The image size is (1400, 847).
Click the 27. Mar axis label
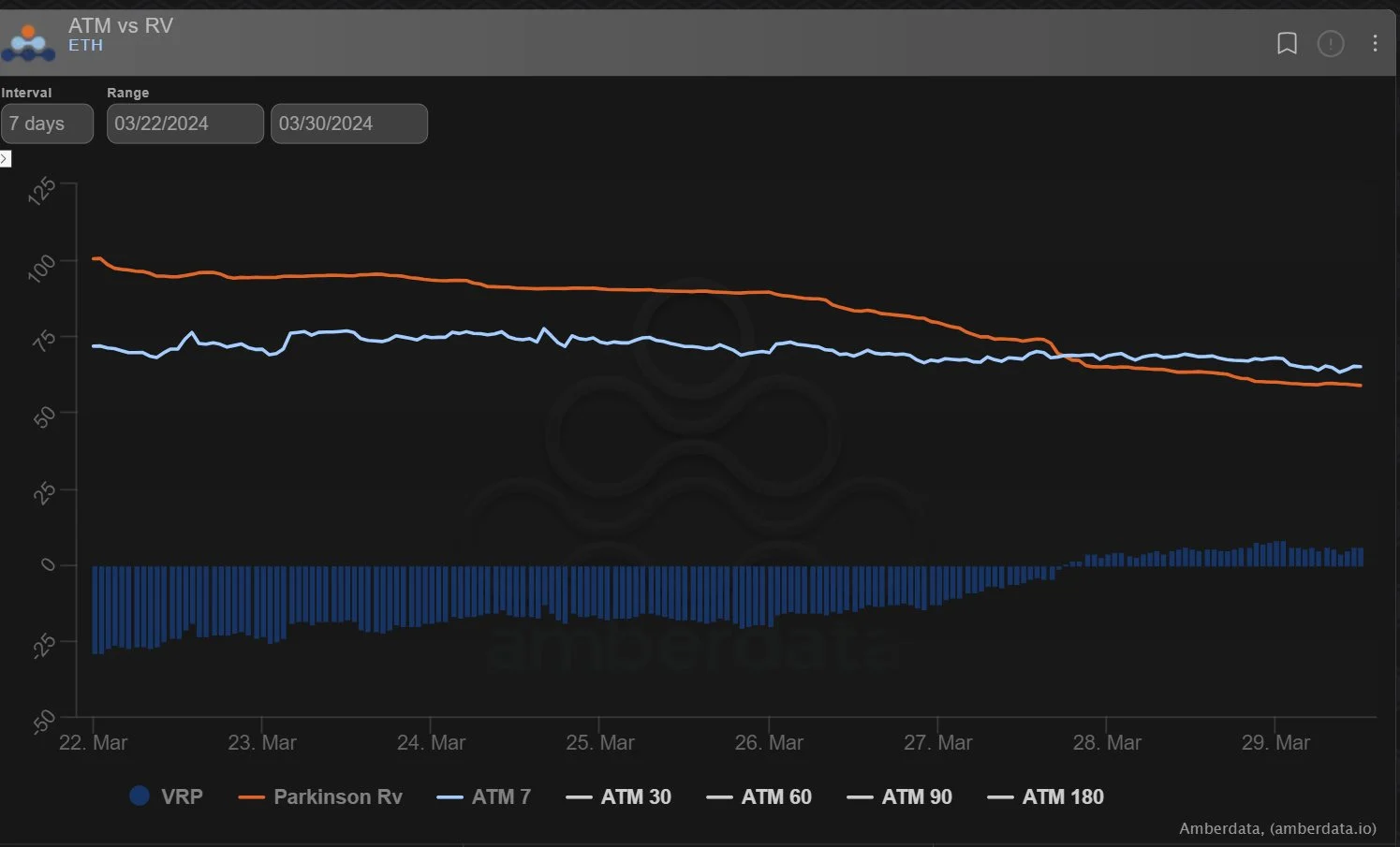[x=937, y=742]
